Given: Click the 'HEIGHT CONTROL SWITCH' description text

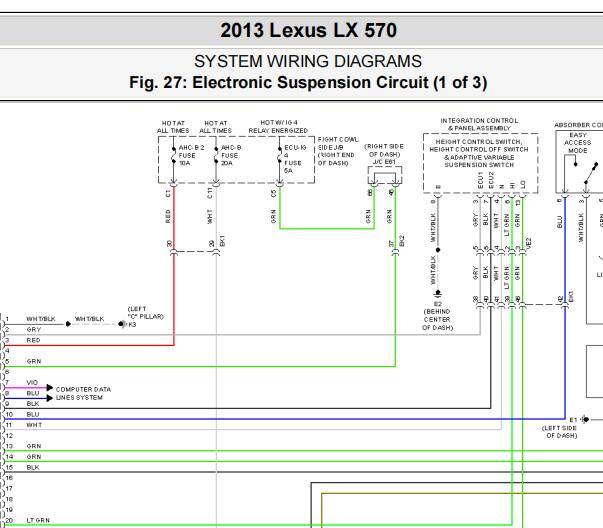Looking at the screenshot, I should (x=479, y=153).
